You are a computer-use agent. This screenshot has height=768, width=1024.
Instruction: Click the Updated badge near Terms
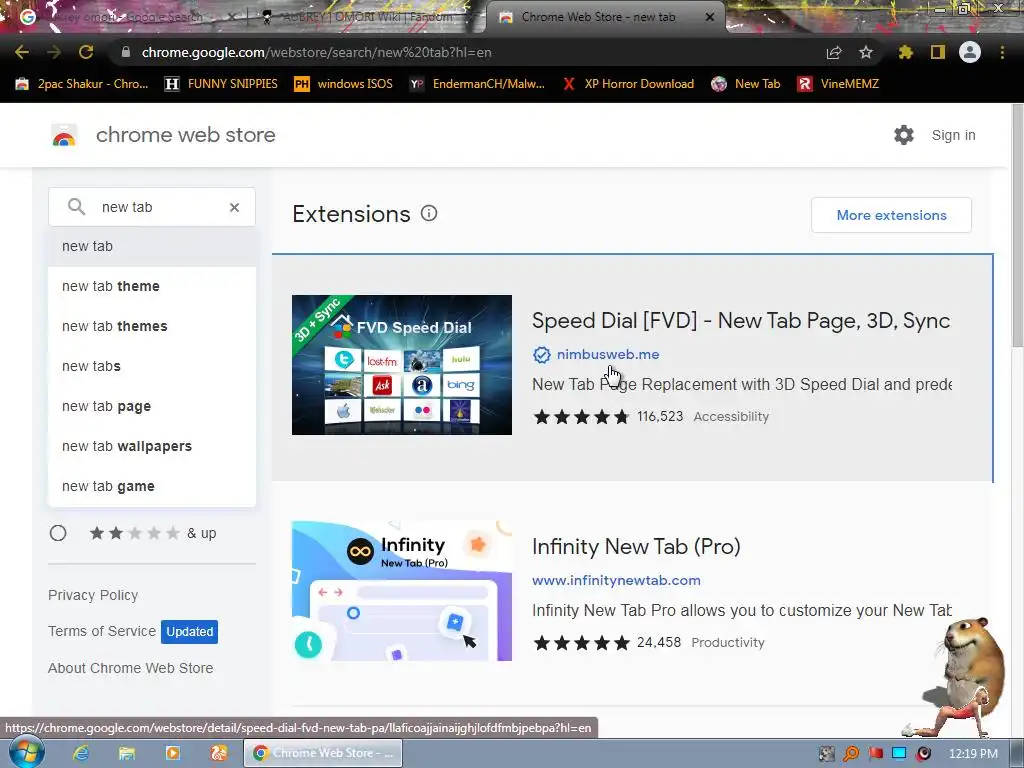coord(189,632)
